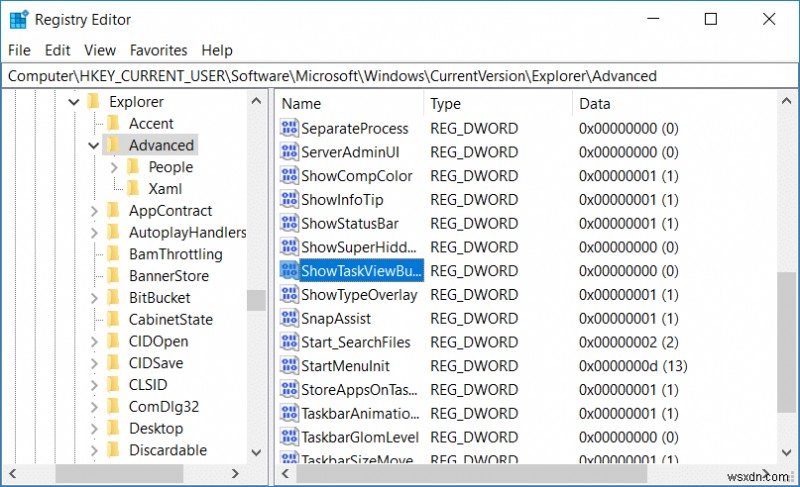This screenshot has height=487, width=800.
Task: Click the folder icon next to CLSID
Action: (x=114, y=385)
